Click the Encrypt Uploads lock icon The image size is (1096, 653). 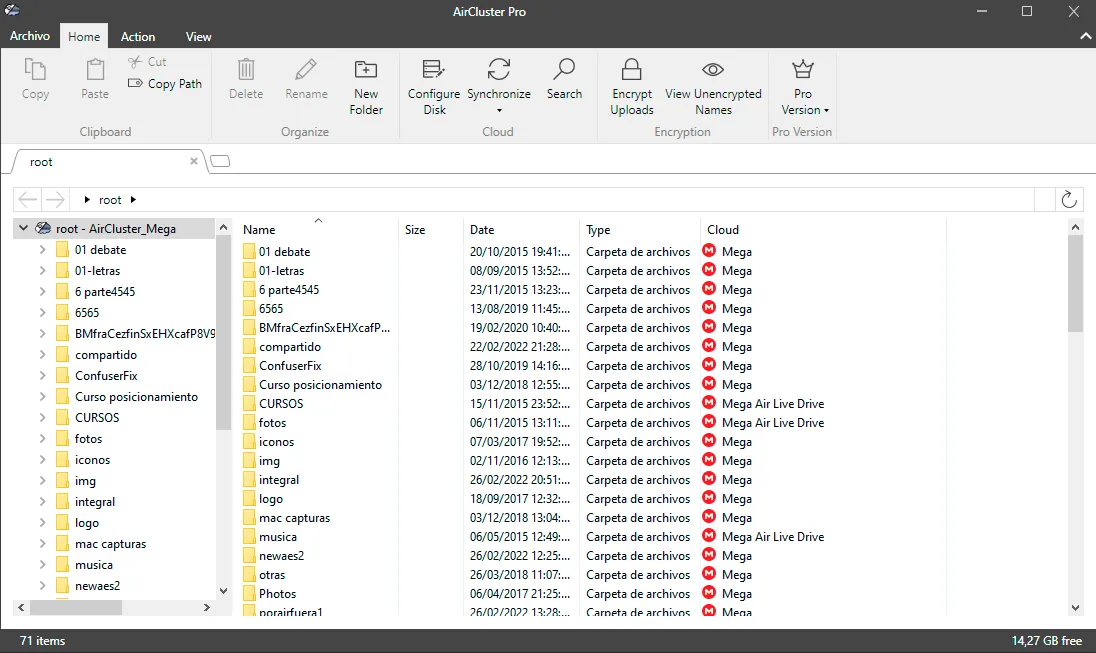click(631, 69)
